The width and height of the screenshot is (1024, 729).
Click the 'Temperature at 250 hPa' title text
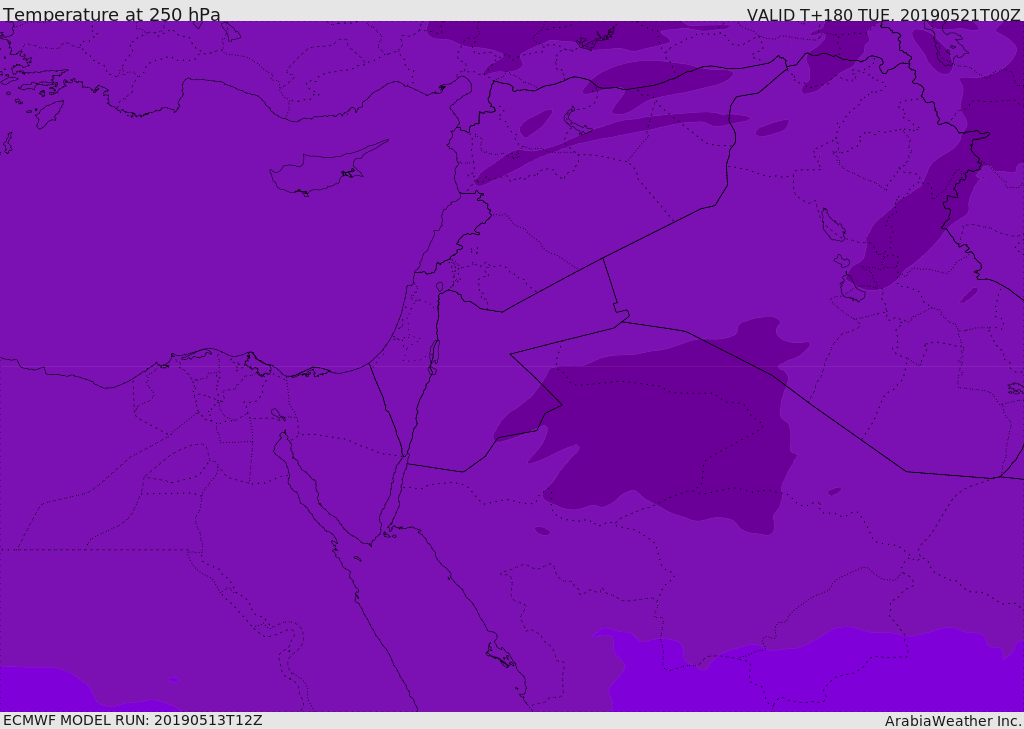point(112,14)
